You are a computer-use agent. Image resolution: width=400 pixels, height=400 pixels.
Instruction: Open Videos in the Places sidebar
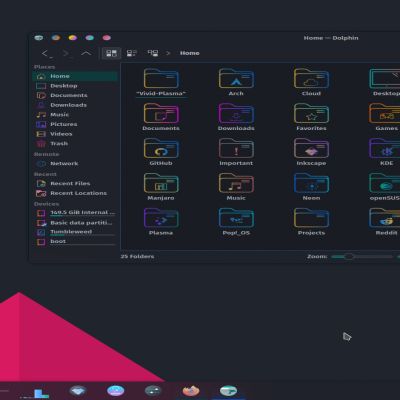75,134
